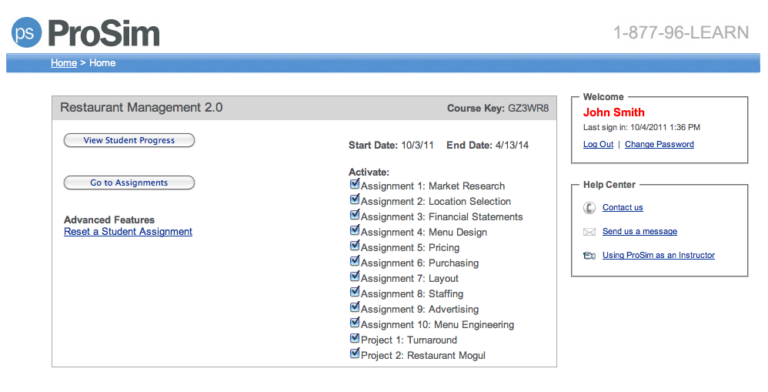Click the Activate: label
Viewport: 768px width, 392px height.
[x=369, y=172]
